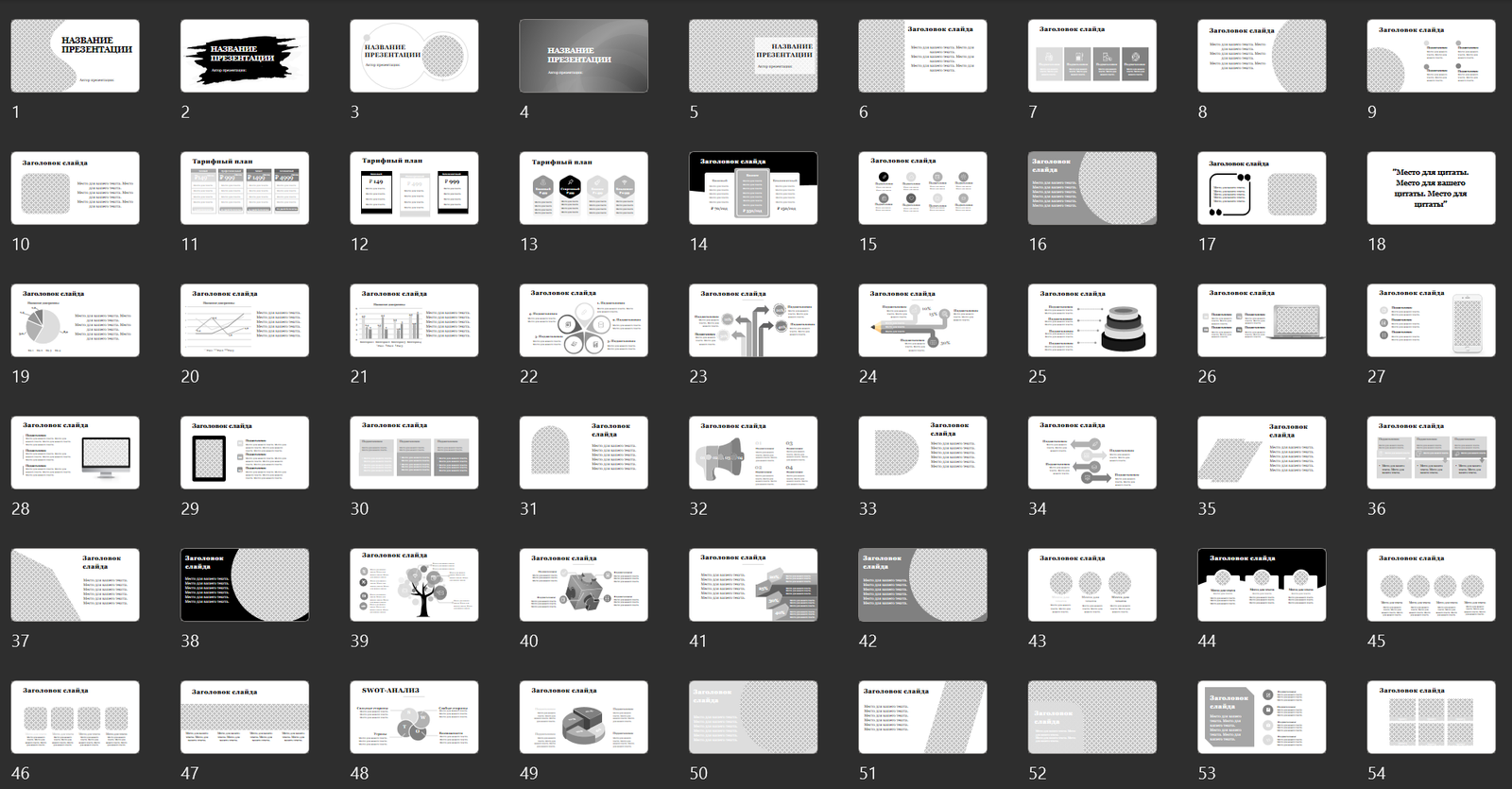Select slide 13 with hexagon pricing icons

coord(583,188)
